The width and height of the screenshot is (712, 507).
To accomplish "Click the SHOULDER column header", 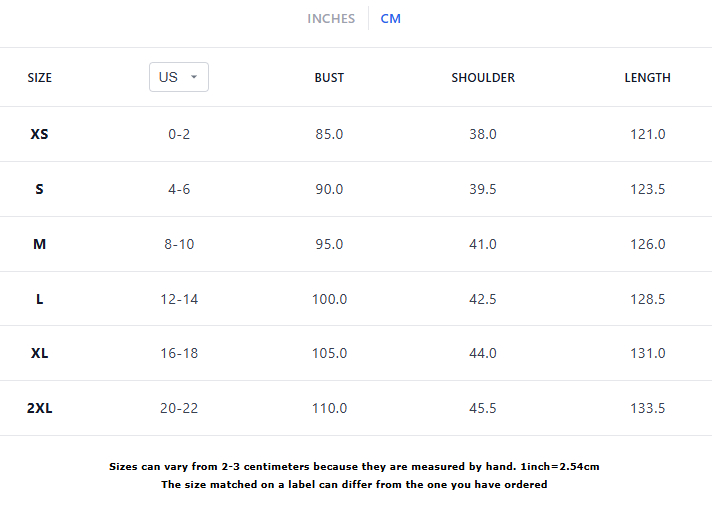I will click(x=483, y=78).
